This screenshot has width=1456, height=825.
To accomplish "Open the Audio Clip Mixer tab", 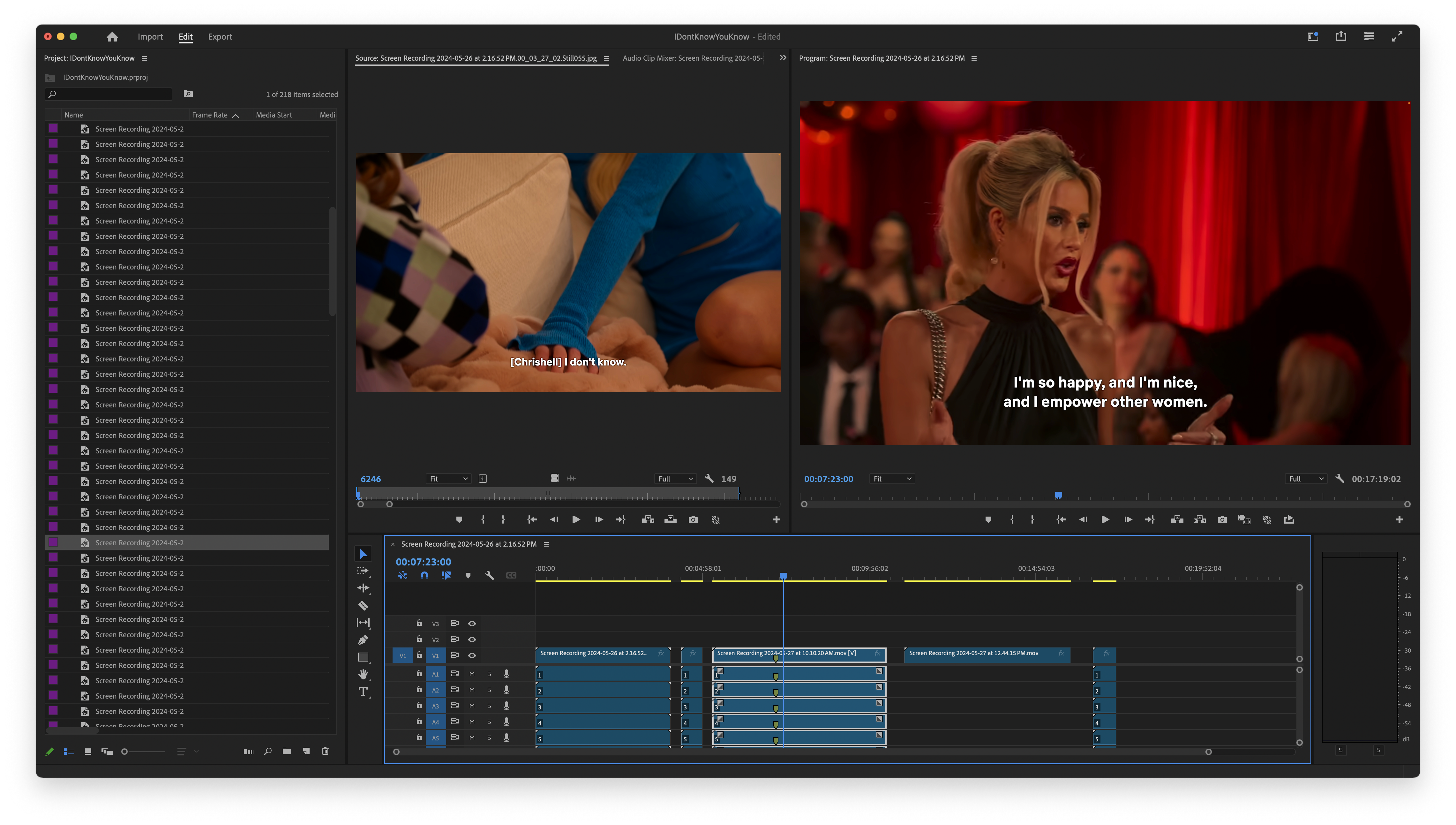I will pyautogui.click(x=692, y=58).
